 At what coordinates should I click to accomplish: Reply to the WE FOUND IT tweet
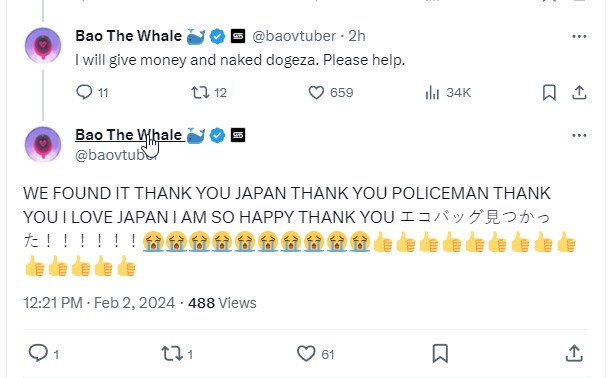point(44,353)
